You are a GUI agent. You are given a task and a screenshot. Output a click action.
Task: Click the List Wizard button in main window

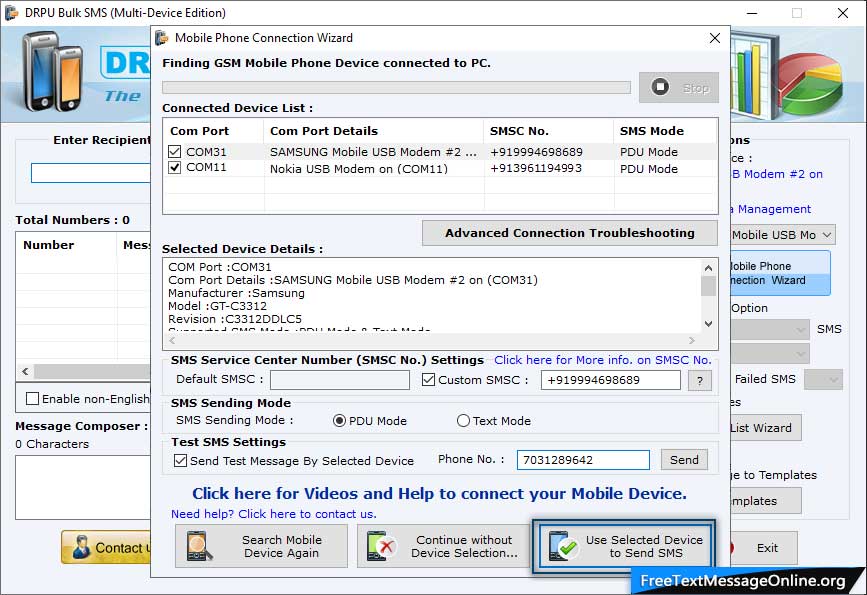(766, 428)
